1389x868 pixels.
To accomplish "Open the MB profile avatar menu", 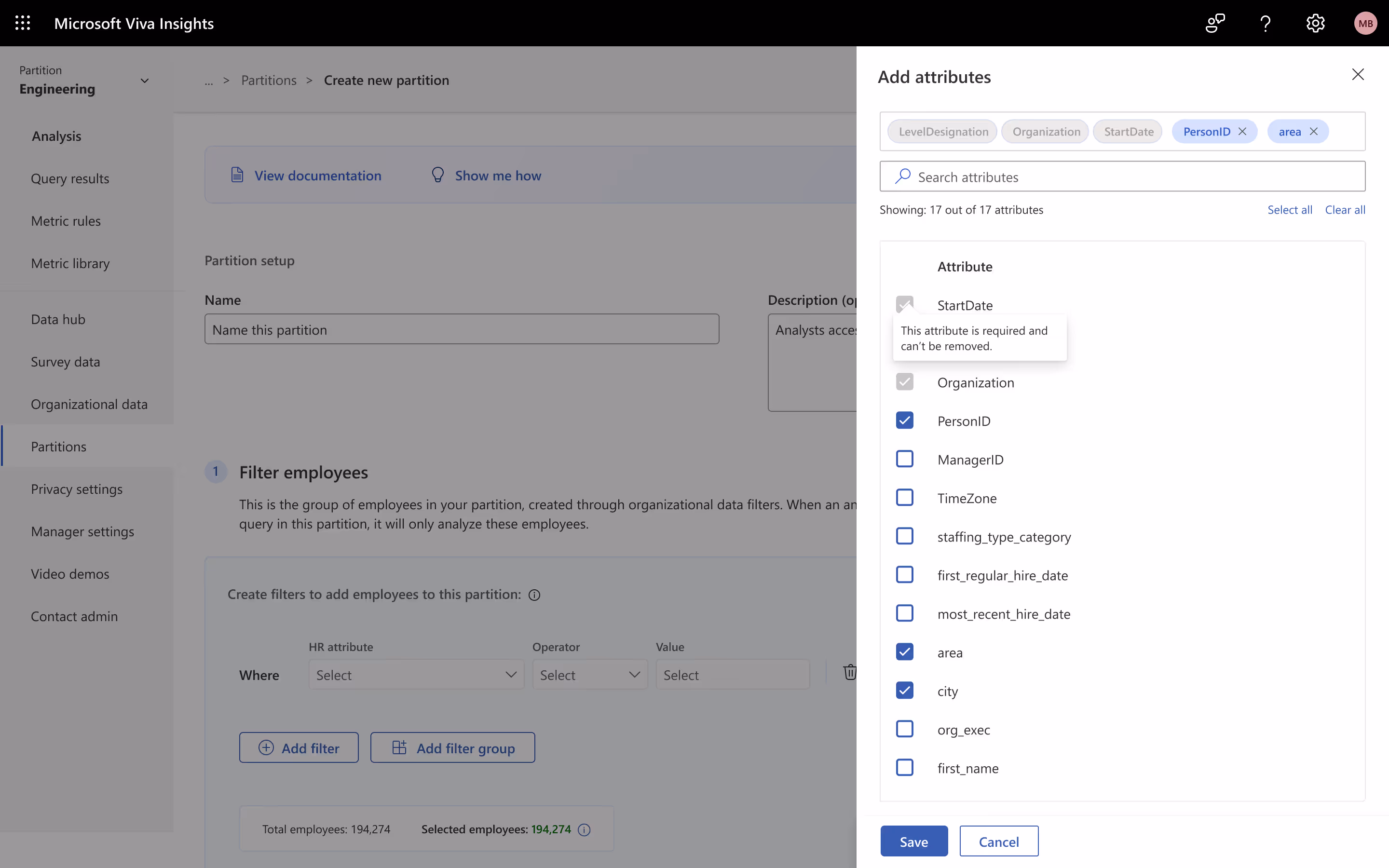I will [x=1365, y=23].
